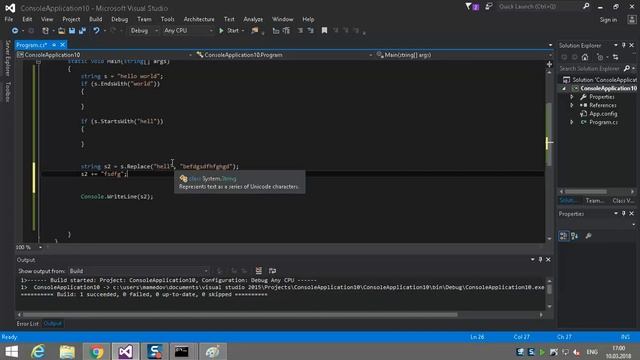Screen dimensions: 640x360
Task: Open Internet Explorer from taskbar
Action: pyautogui.click(x=38, y=351)
